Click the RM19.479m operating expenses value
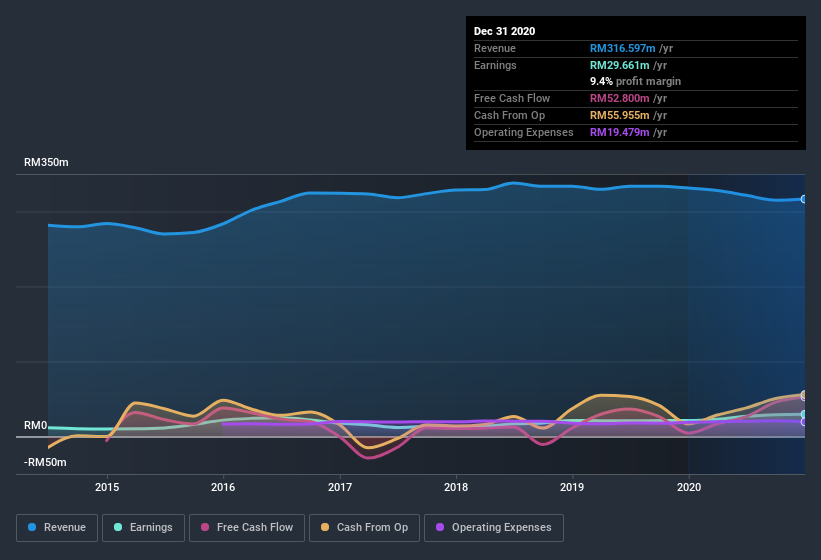 point(619,132)
